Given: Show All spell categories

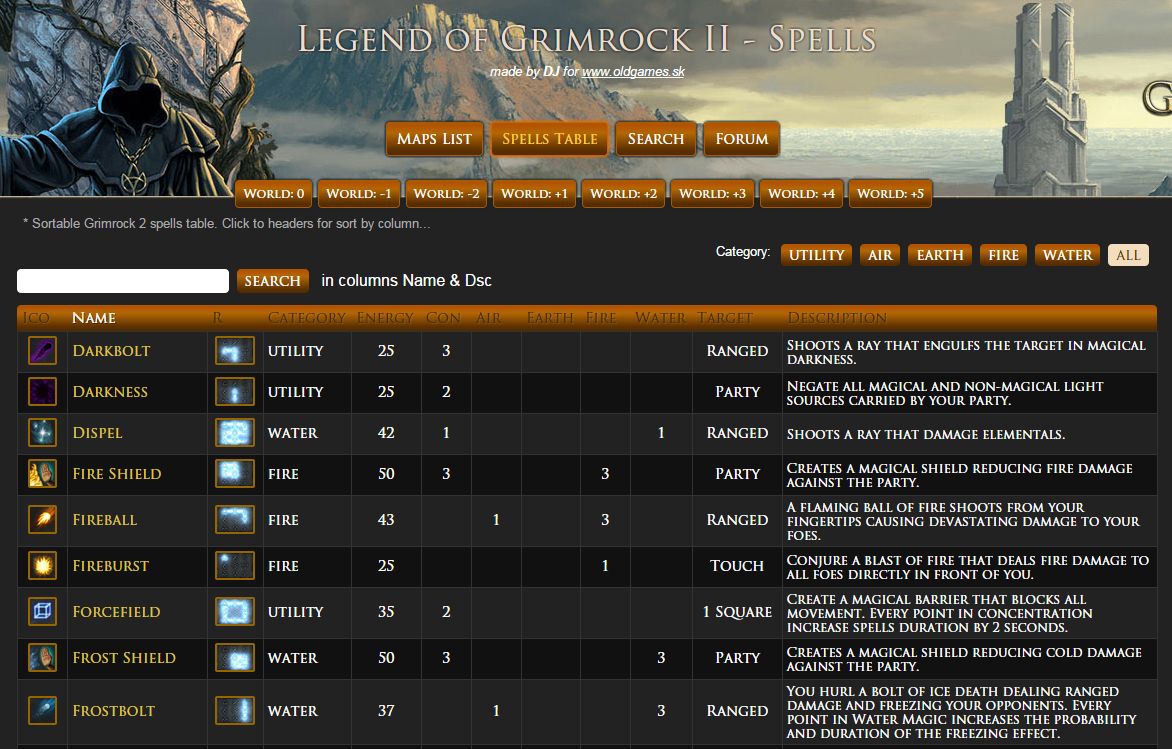Looking at the screenshot, I should [x=1128, y=255].
